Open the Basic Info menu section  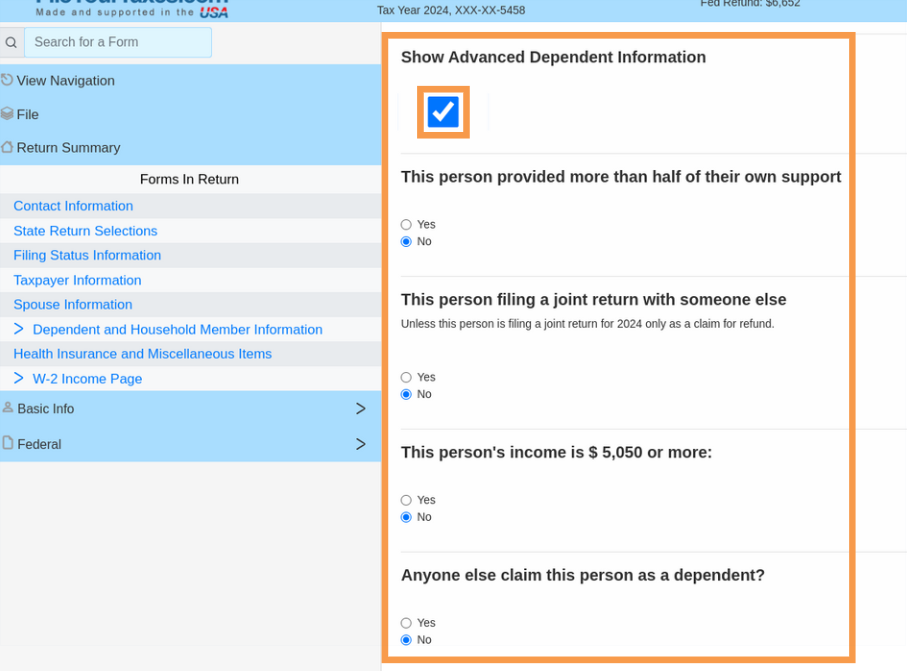tap(191, 408)
